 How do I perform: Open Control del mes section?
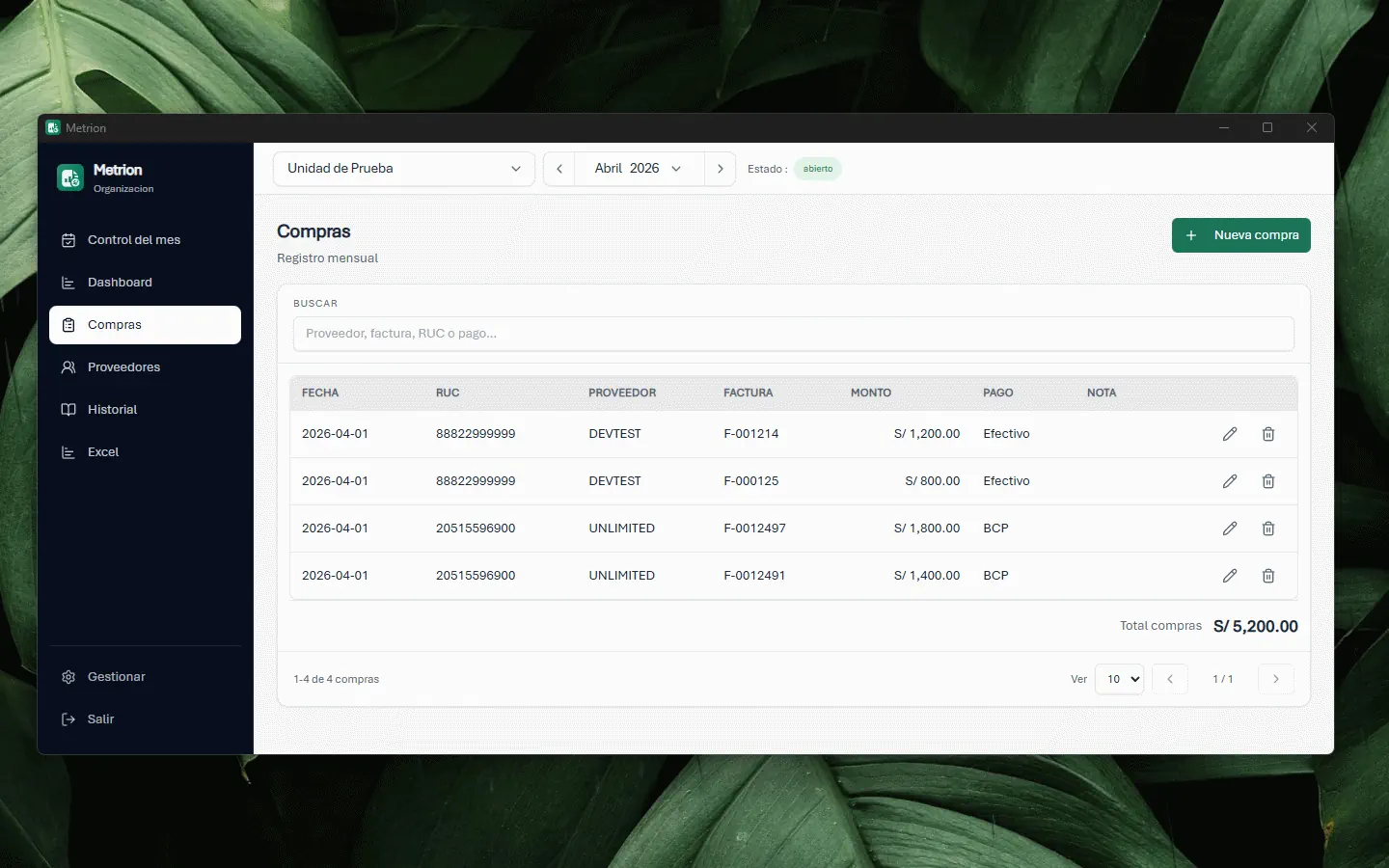click(145, 240)
